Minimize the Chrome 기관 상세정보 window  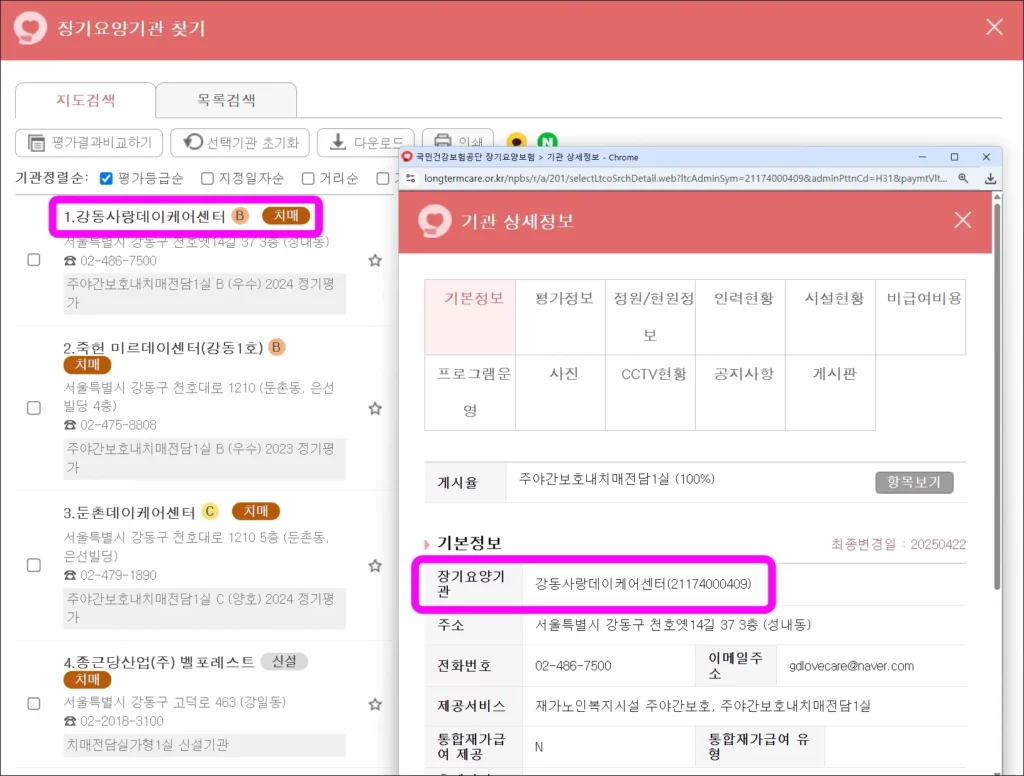[922, 157]
